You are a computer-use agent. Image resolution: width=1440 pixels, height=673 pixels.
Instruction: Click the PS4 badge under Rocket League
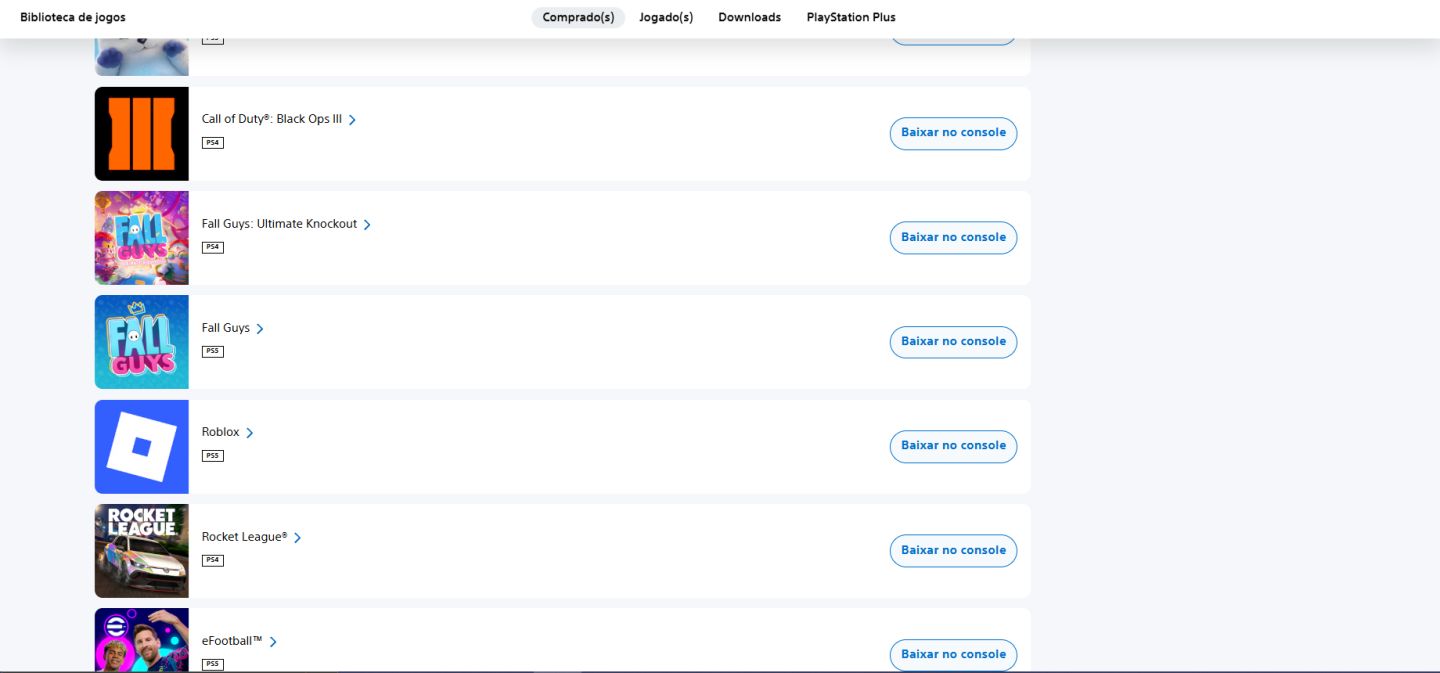[x=213, y=560]
